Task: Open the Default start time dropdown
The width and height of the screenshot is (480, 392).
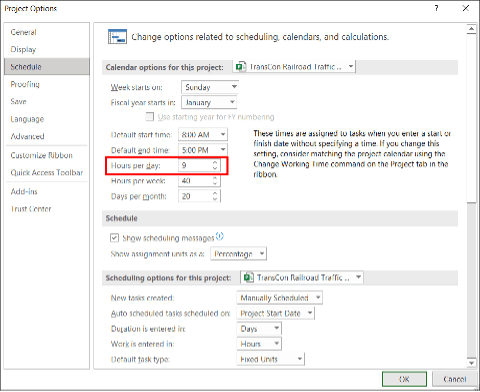Action: coord(203,135)
